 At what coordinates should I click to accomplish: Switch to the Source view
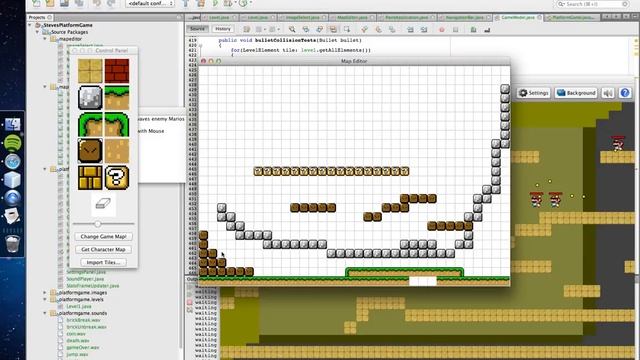click(x=198, y=29)
